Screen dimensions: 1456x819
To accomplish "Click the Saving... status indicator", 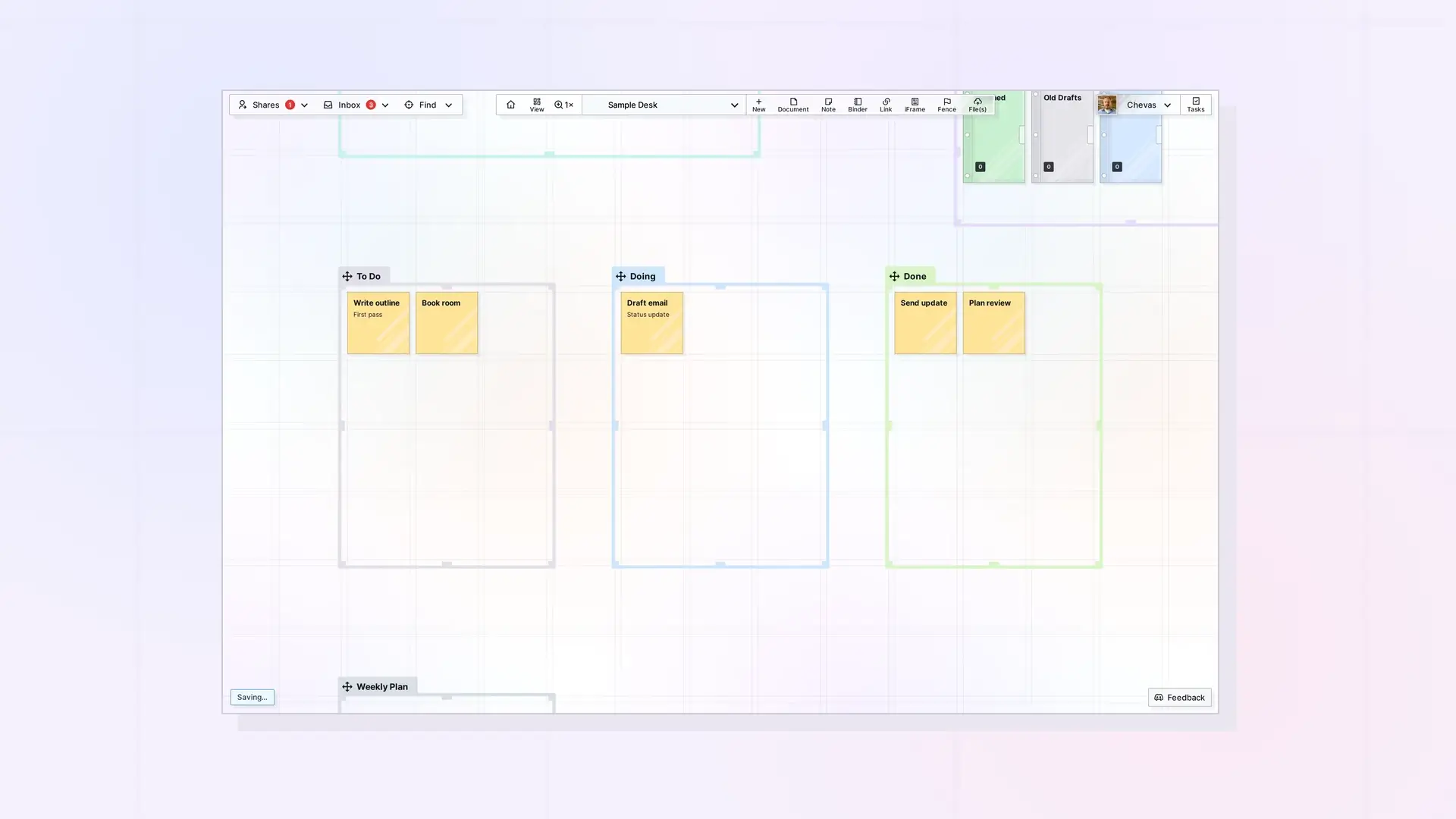I will (x=253, y=698).
